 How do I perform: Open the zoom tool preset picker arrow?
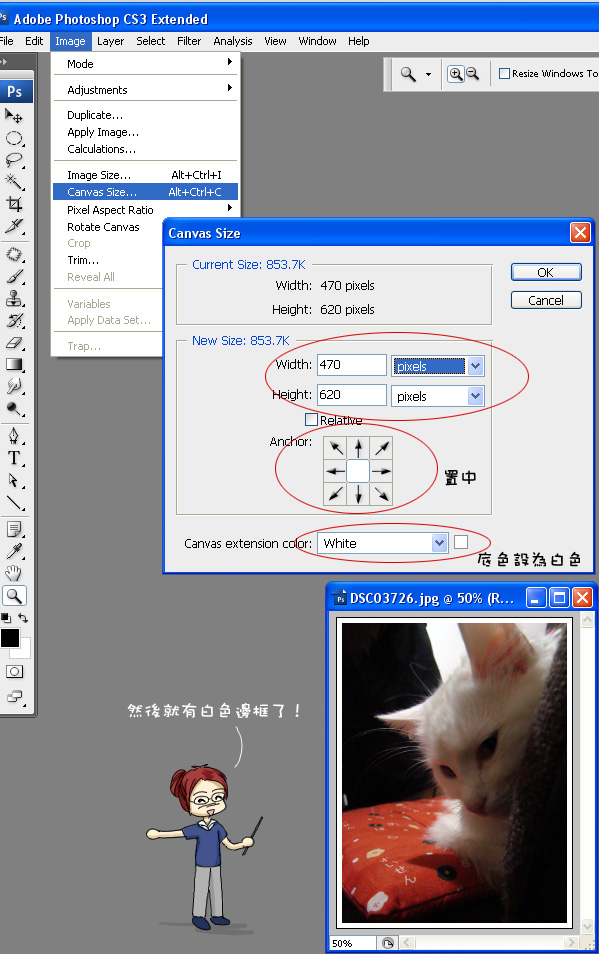[x=428, y=74]
